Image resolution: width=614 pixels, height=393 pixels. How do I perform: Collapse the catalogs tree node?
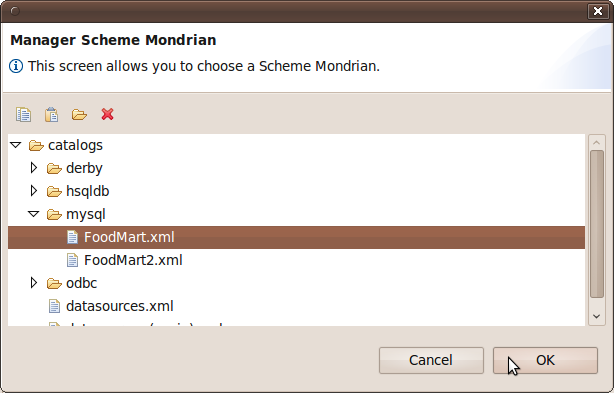tap(16, 145)
